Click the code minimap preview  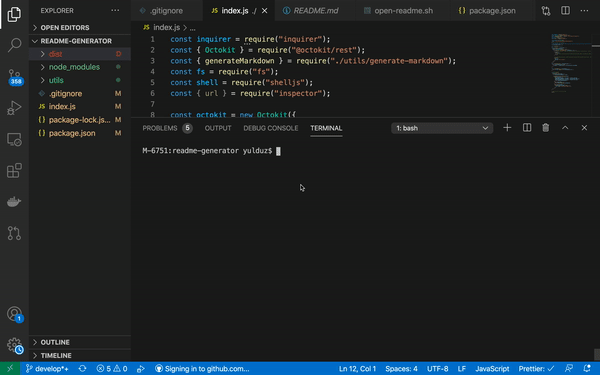tap(571, 63)
